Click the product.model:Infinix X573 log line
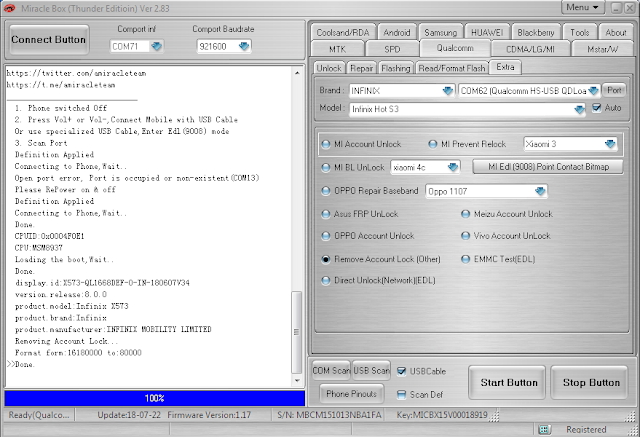 click(x=71, y=306)
